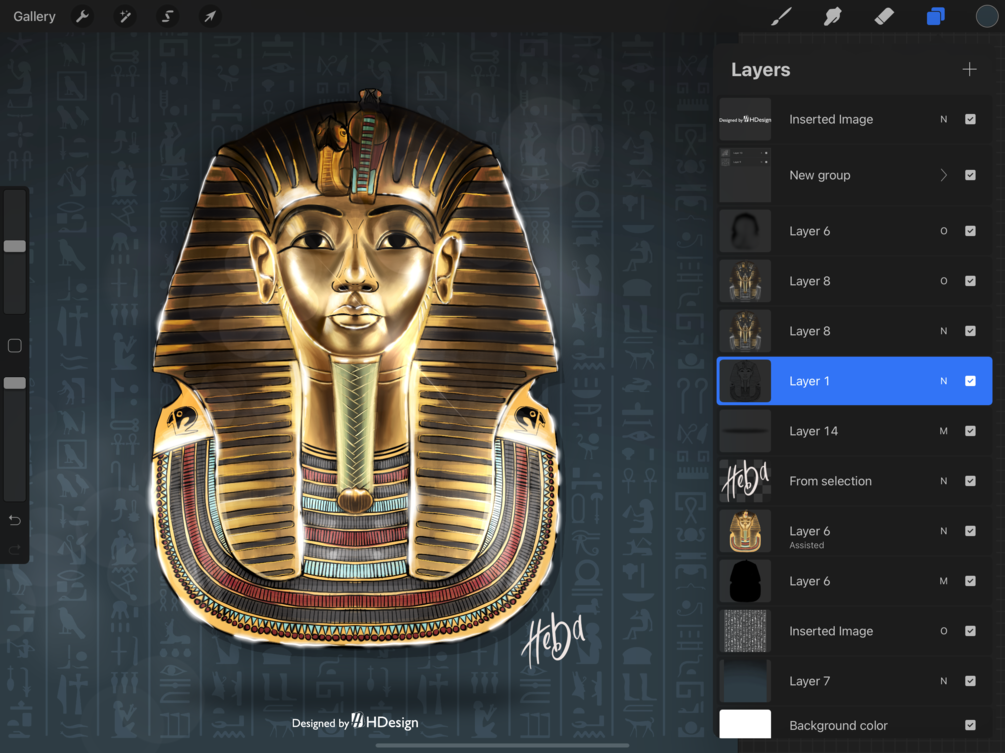Hide Layer 7 with its checkbox

(970, 681)
